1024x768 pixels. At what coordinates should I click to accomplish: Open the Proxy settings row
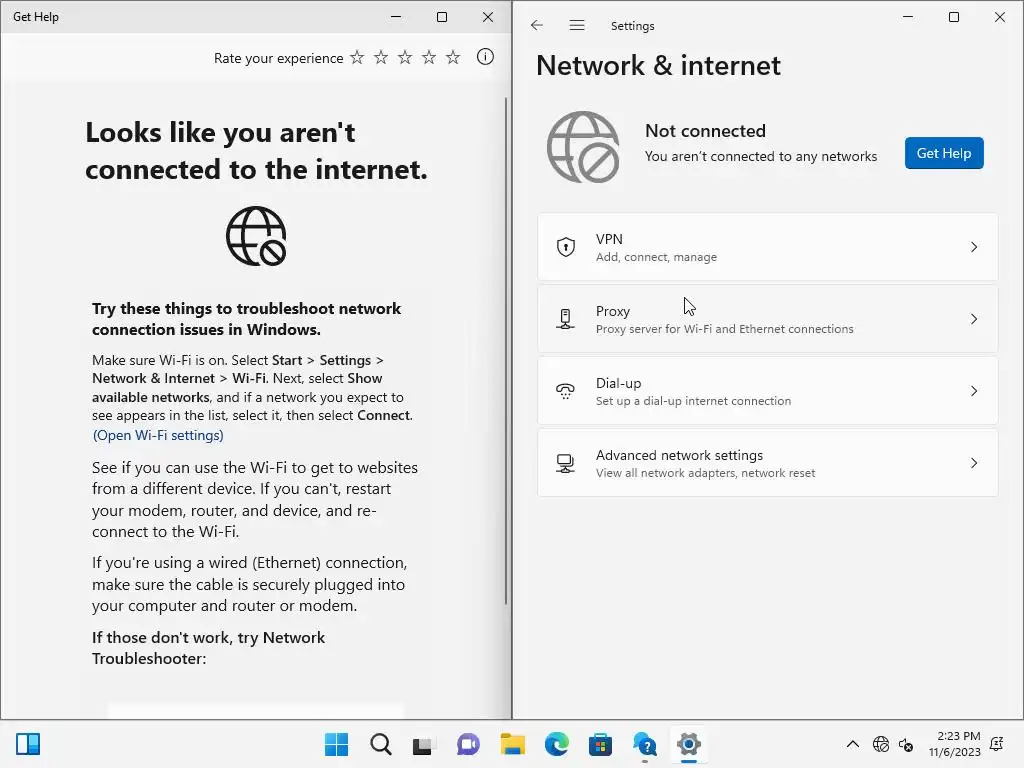[x=767, y=319]
